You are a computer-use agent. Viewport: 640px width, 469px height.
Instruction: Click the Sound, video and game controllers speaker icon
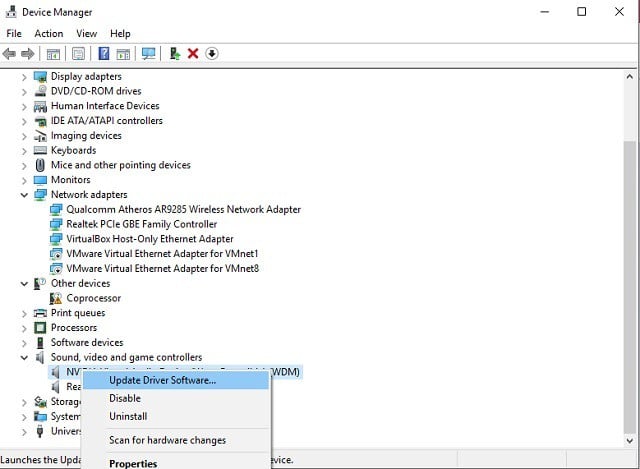40,358
